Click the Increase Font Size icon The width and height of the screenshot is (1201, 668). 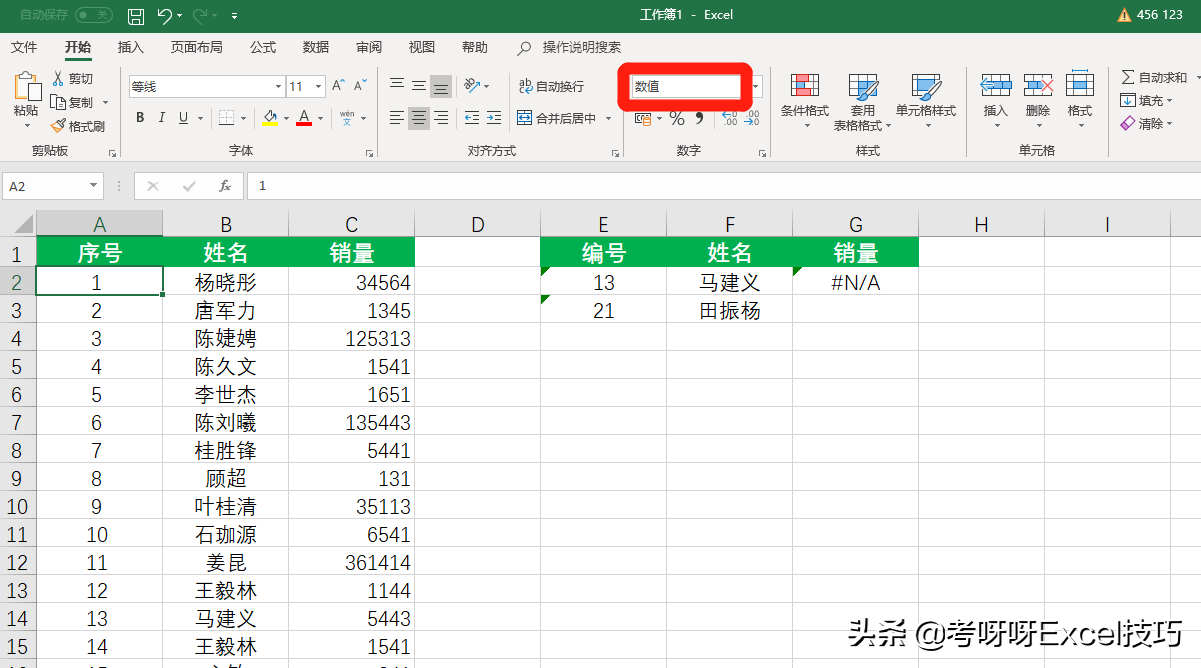[x=338, y=86]
